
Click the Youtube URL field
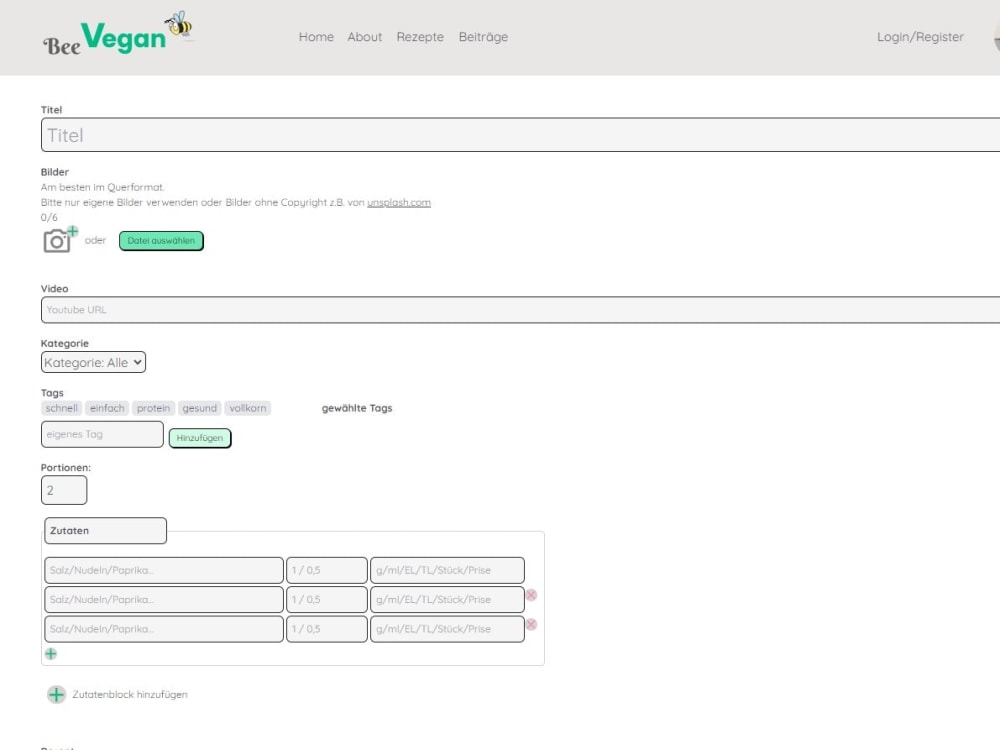pyautogui.click(x=520, y=310)
